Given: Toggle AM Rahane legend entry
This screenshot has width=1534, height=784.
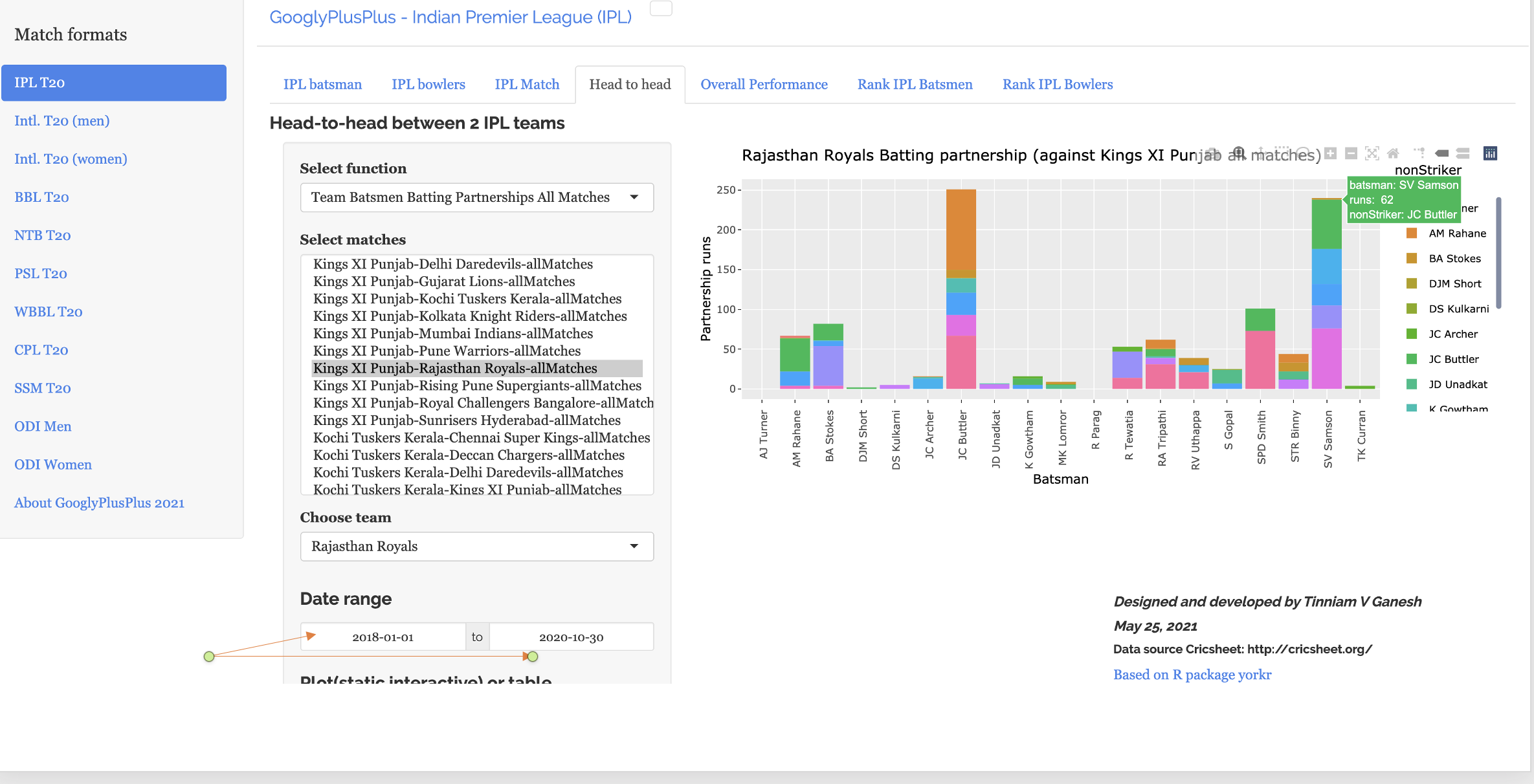Looking at the screenshot, I should 1457,234.
